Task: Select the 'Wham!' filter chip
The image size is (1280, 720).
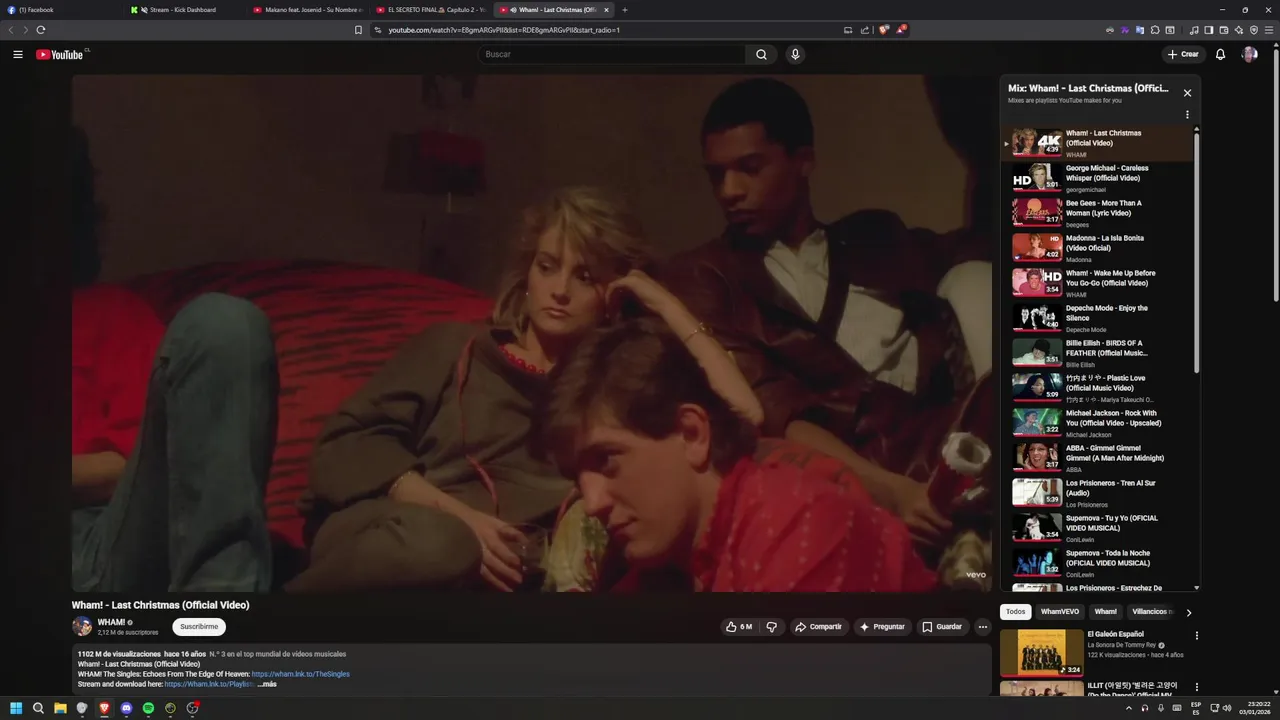Action: click(x=1105, y=612)
